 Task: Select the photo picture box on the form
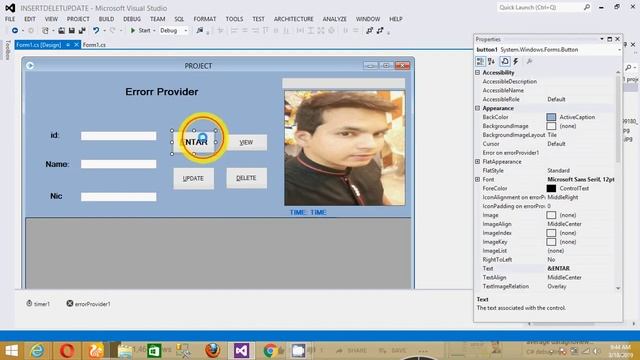click(345, 148)
